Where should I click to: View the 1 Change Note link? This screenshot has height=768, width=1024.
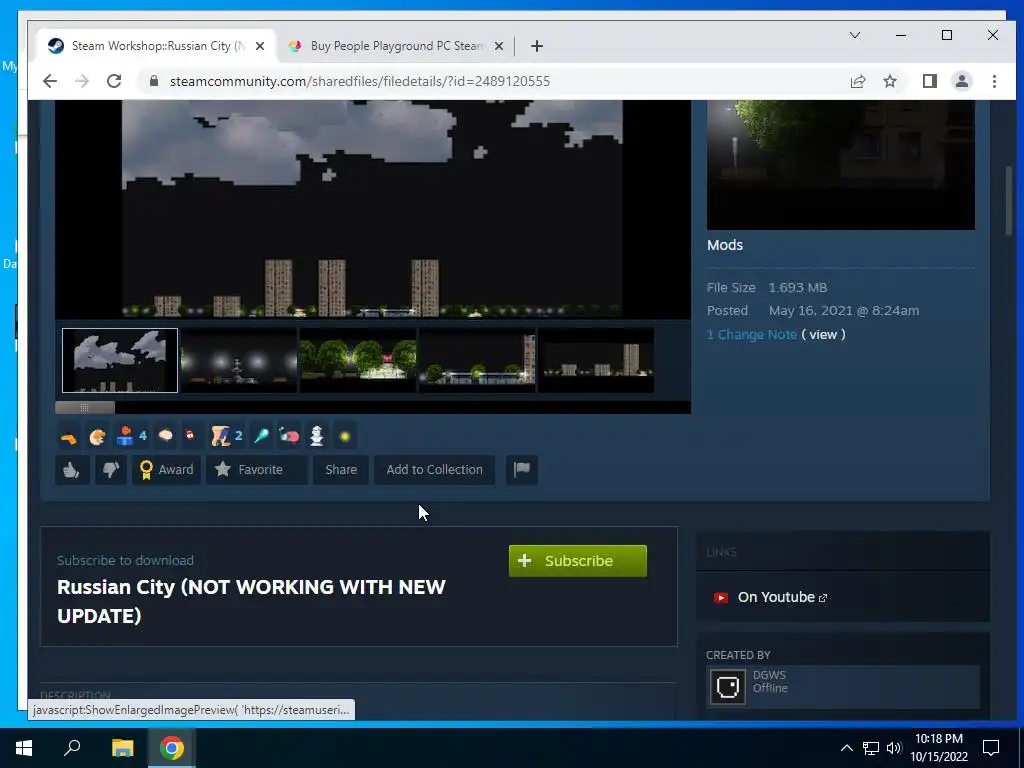(752, 334)
